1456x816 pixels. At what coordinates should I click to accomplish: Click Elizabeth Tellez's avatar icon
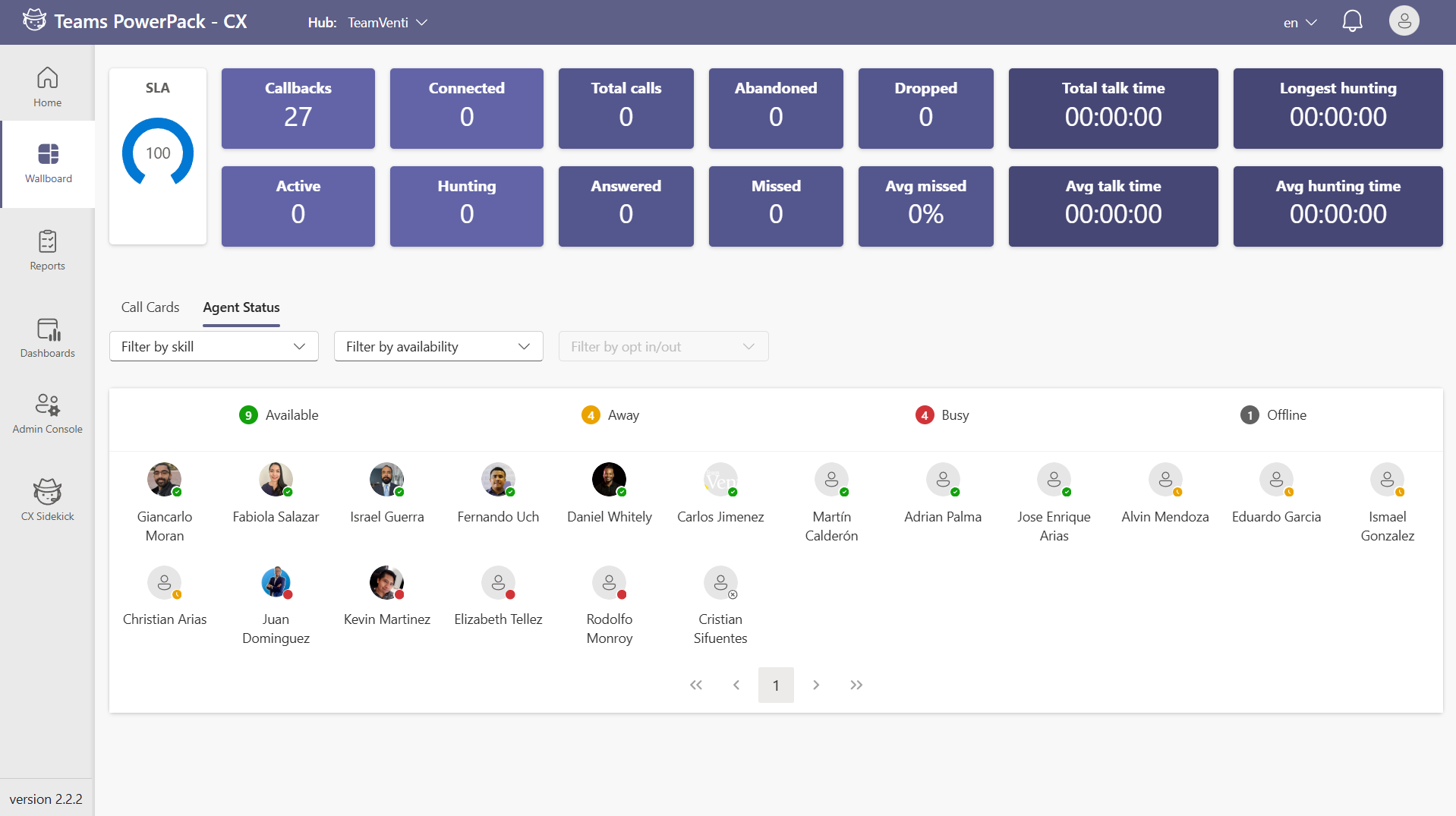(x=498, y=583)
